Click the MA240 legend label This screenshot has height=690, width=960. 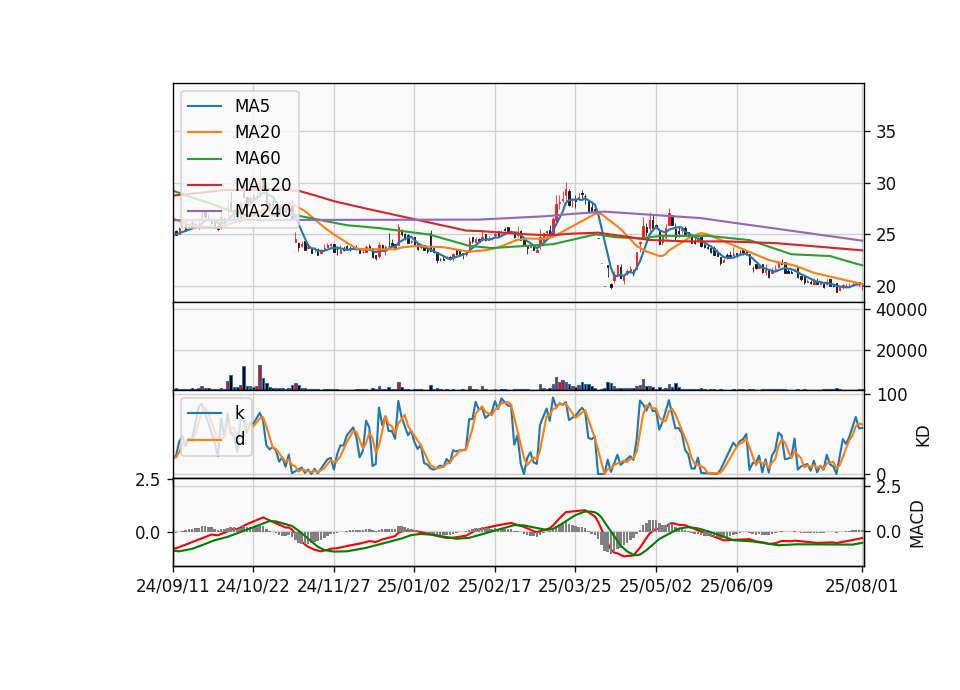(x=263, y=211)
